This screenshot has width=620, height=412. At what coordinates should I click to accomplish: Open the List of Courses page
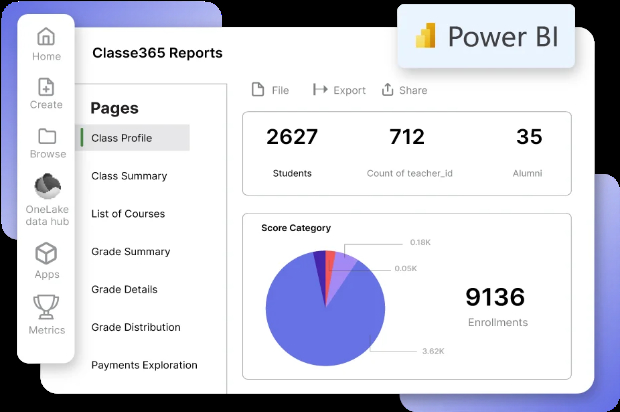128,214
